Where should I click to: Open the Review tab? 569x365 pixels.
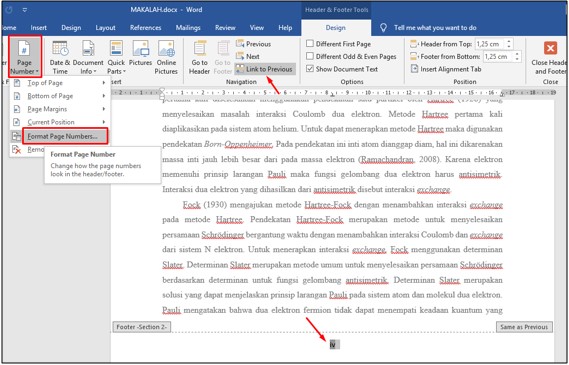click(225, 28)
